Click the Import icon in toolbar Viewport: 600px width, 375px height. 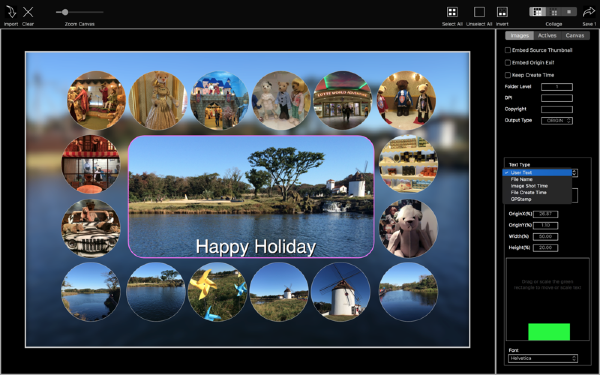11,12
